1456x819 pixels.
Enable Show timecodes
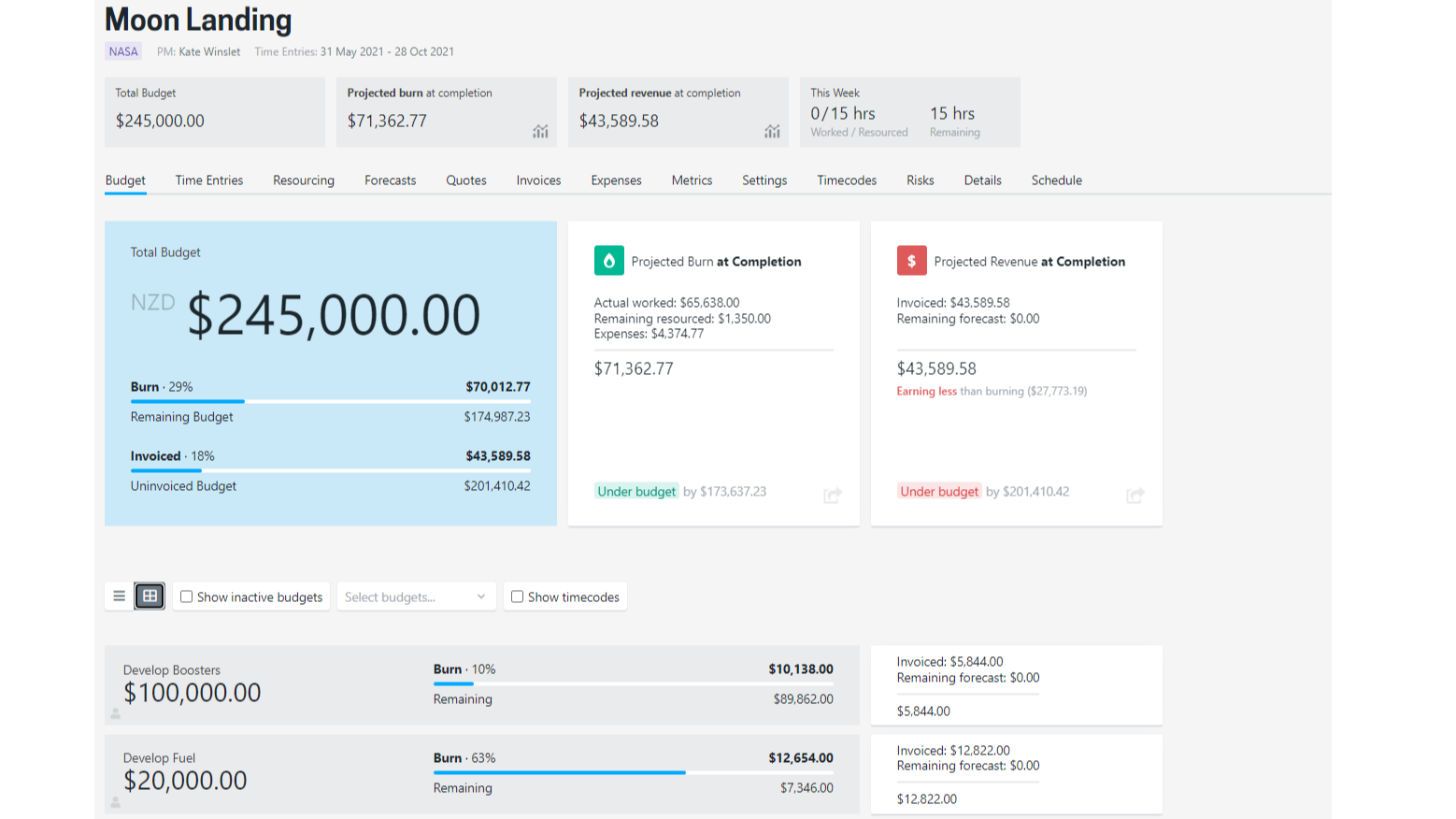[517, 596]
